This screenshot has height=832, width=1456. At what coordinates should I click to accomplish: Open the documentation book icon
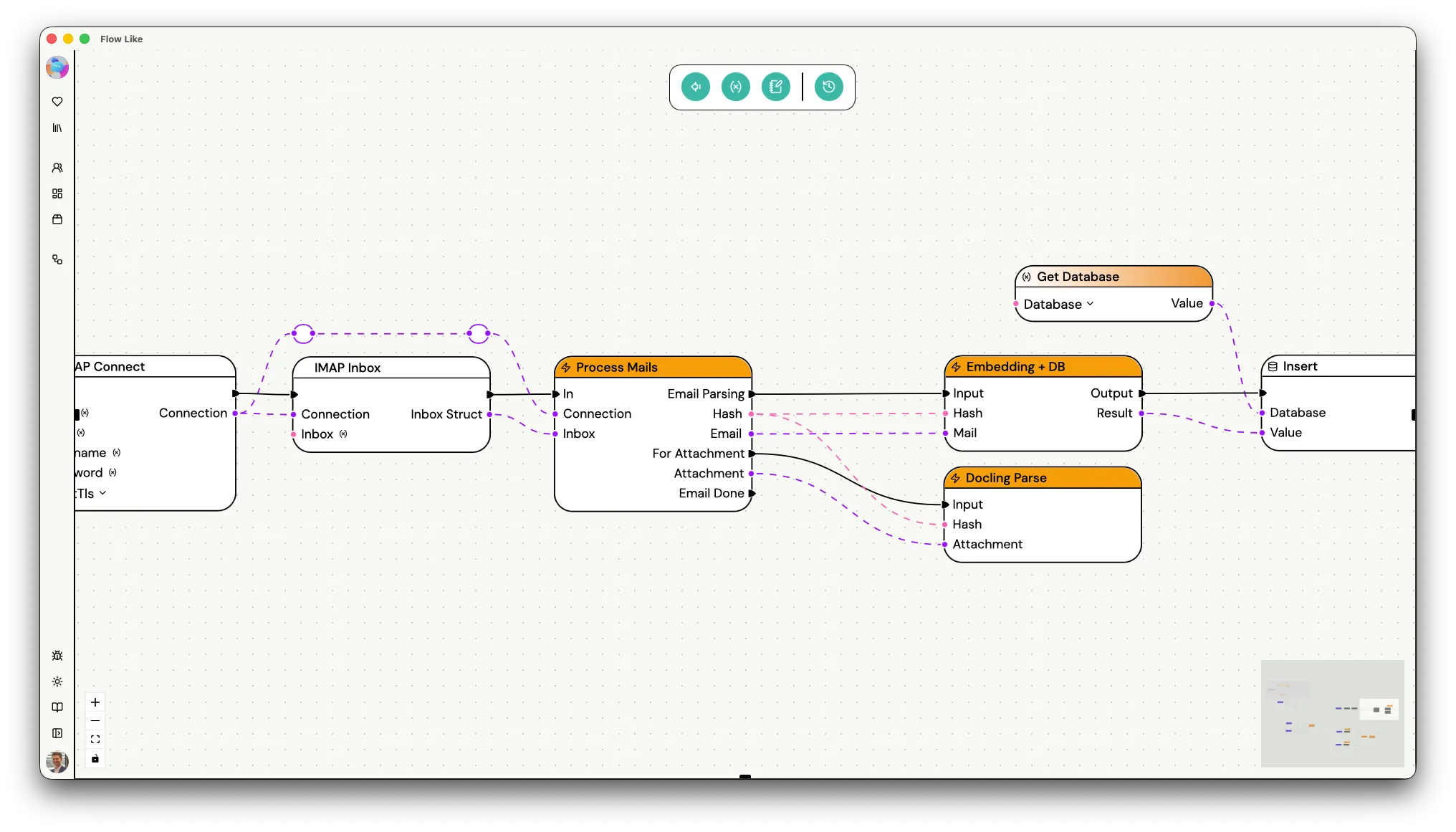[x=57, y=707]
